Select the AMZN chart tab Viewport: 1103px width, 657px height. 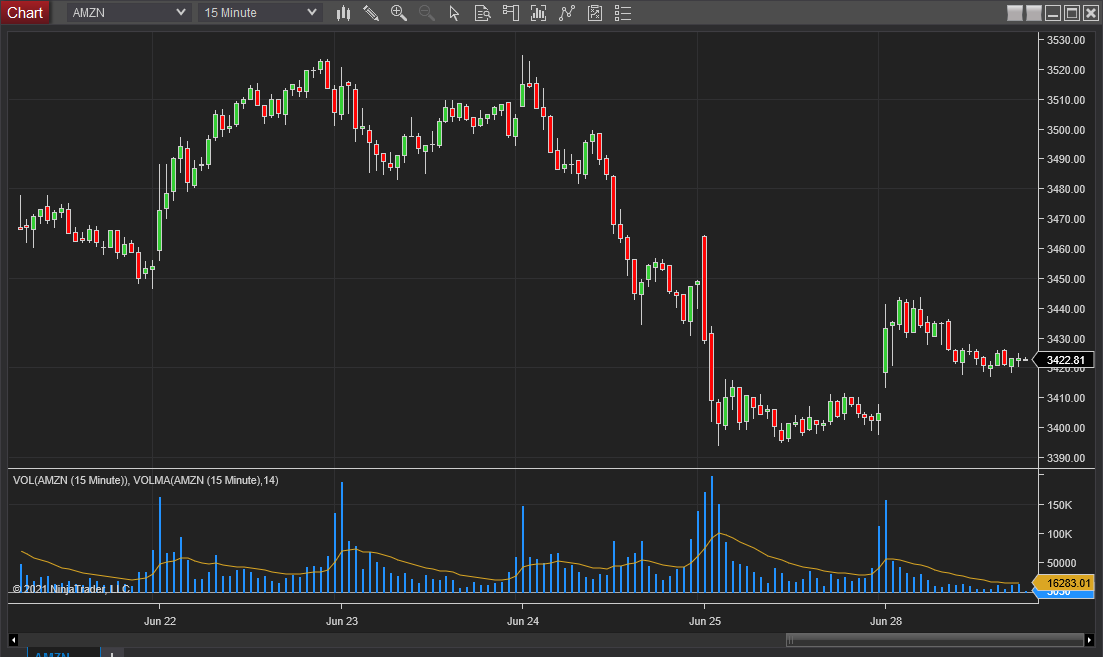[63, 653]
